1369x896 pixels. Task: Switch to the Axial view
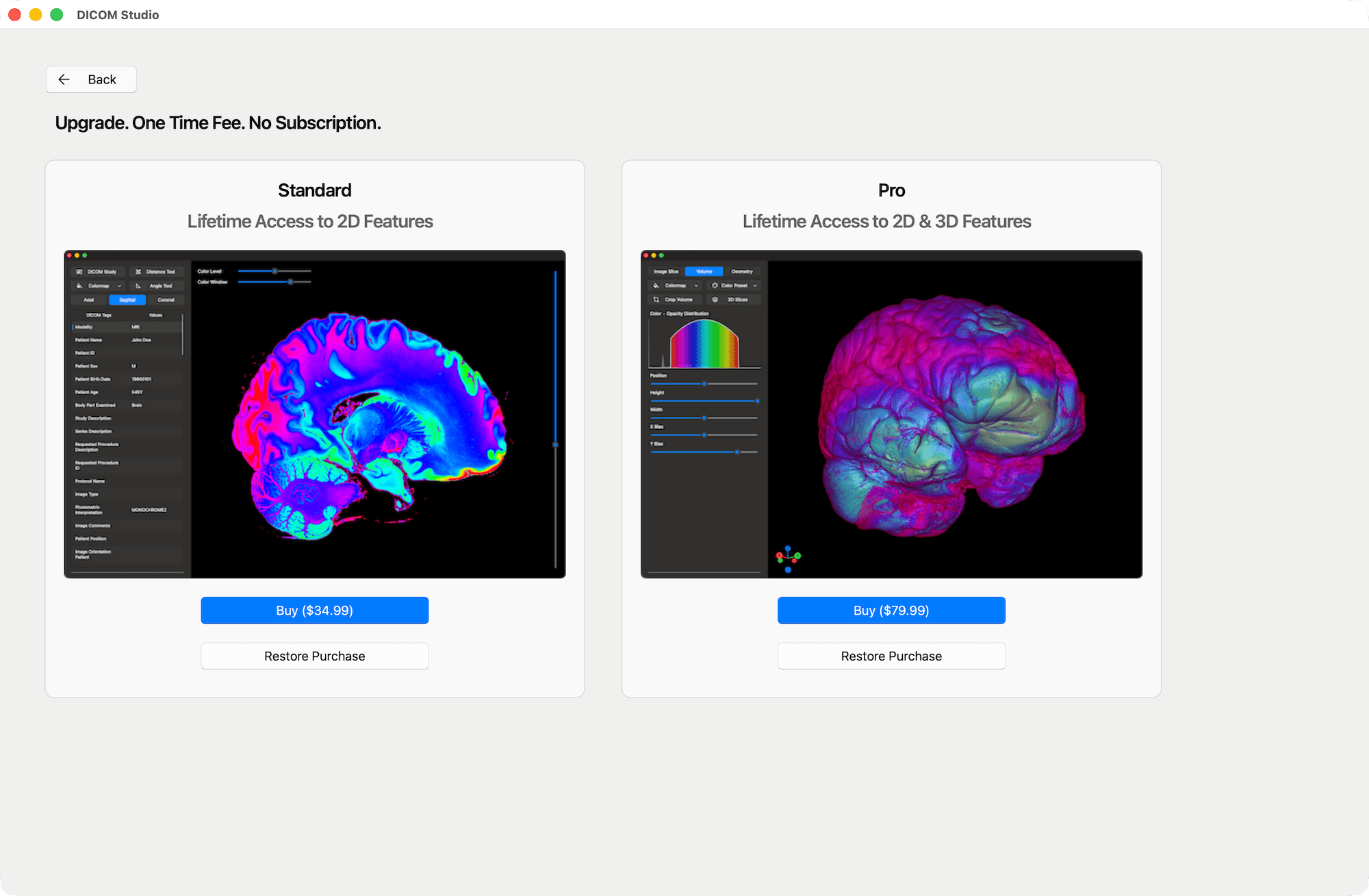point(89,300)
